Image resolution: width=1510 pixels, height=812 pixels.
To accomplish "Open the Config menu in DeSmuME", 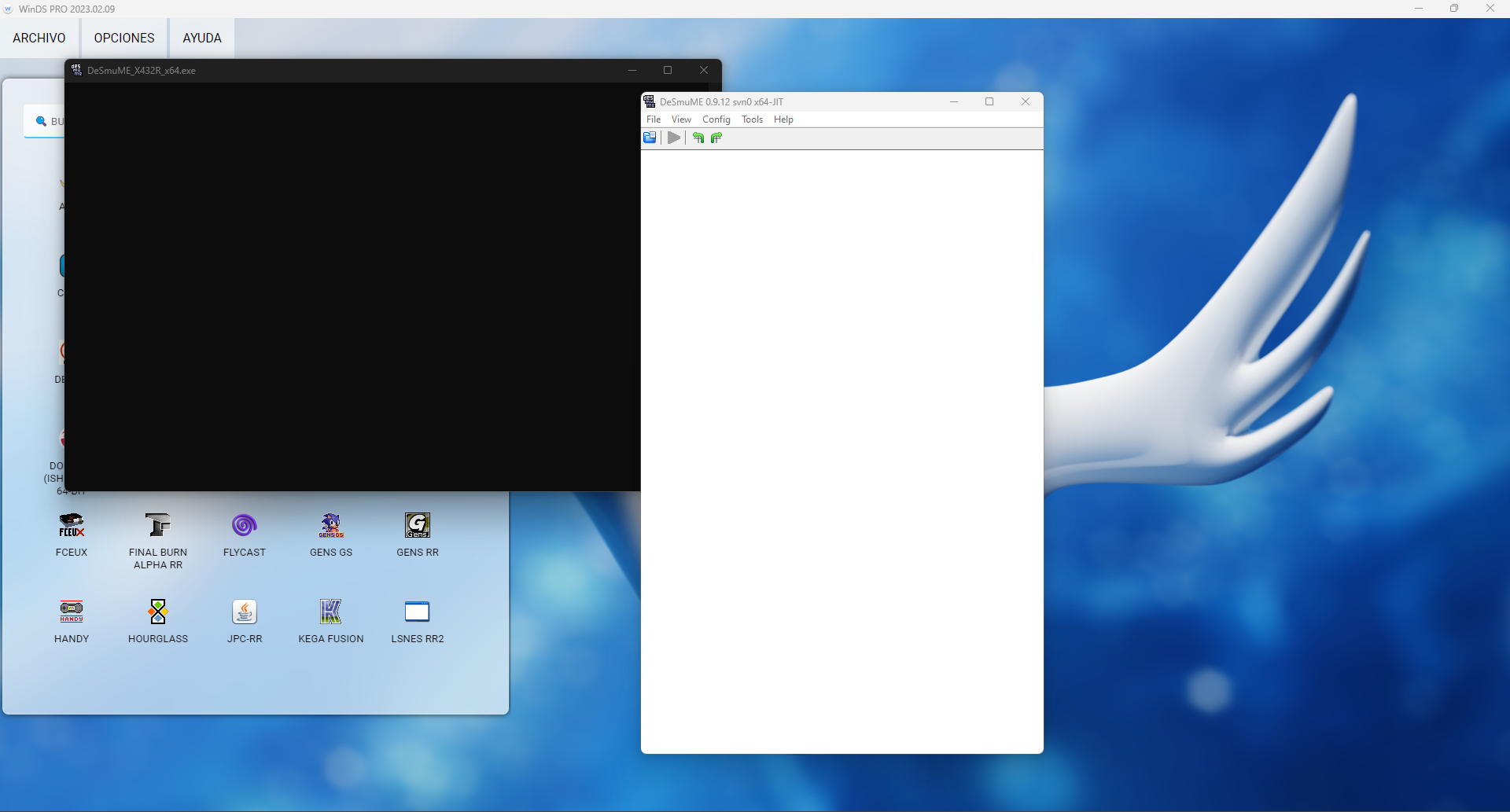I will click(716, 119).
